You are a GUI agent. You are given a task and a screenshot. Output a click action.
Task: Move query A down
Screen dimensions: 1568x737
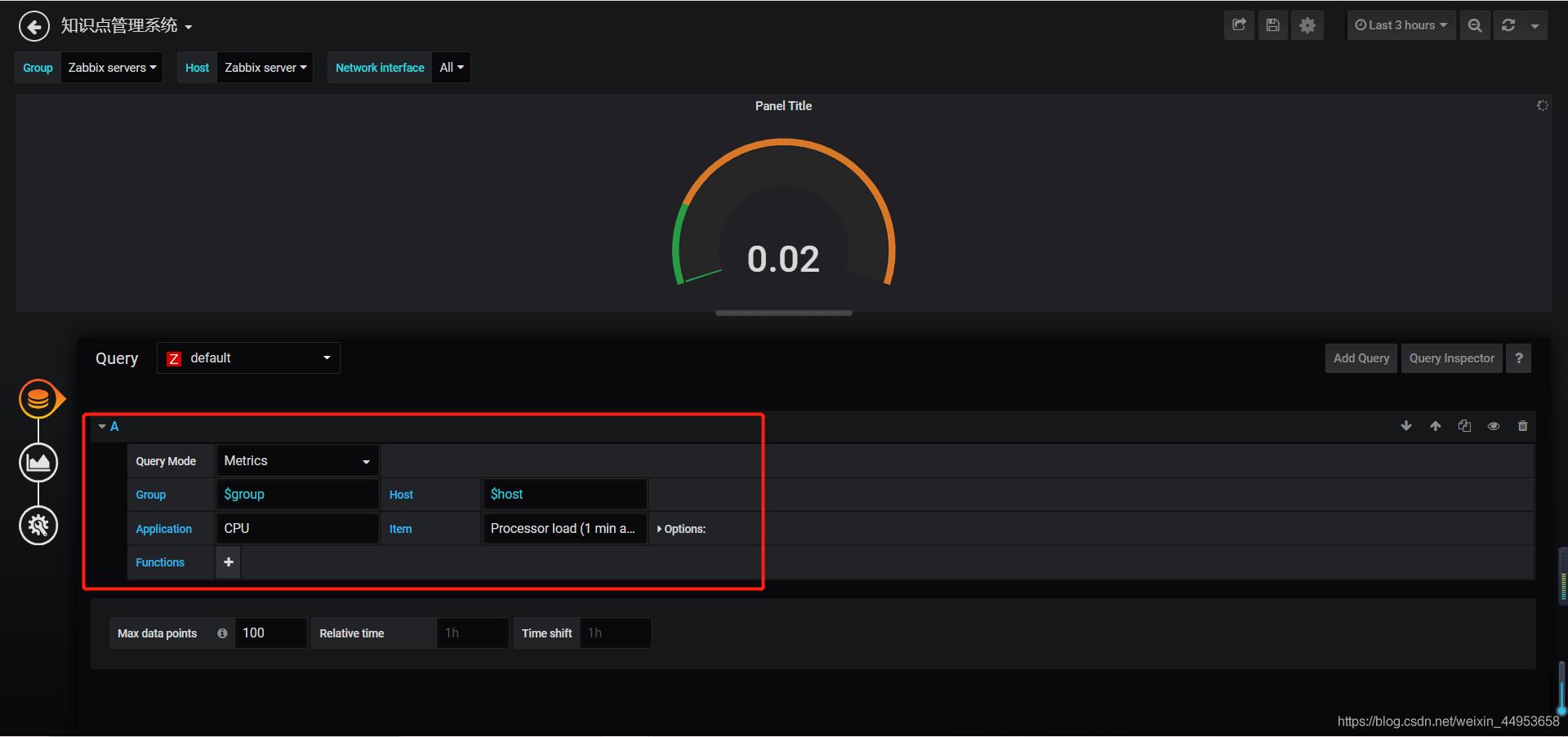click(1405, 426)
